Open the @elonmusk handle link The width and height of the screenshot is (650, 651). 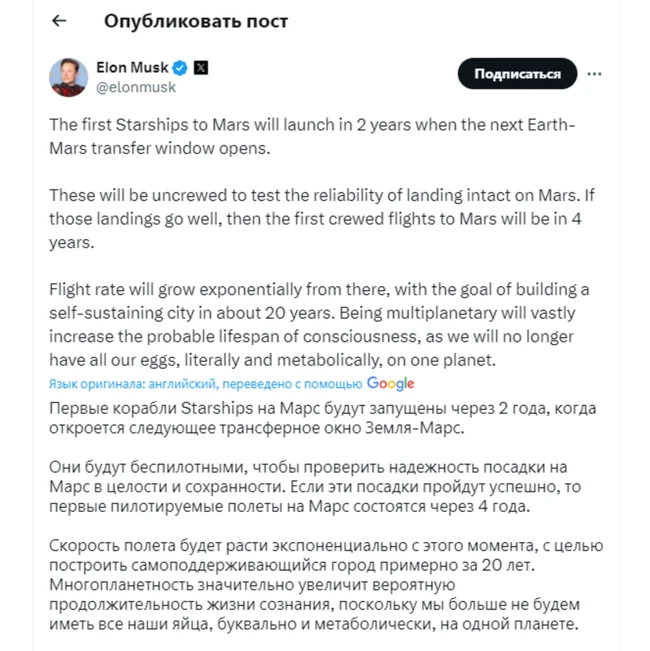[136, 87]
